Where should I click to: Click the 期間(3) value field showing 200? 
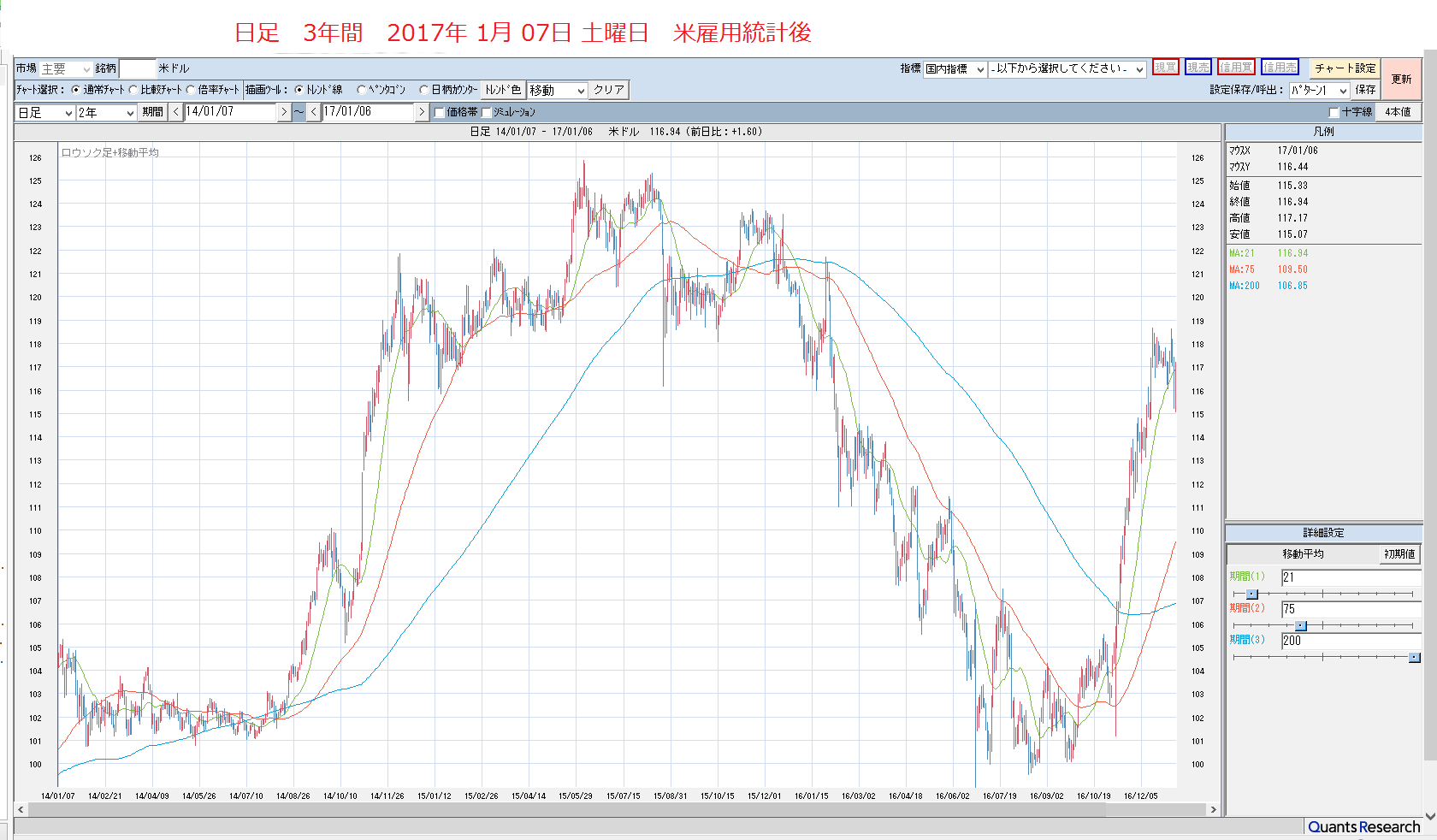click(x=1351, y=641)
